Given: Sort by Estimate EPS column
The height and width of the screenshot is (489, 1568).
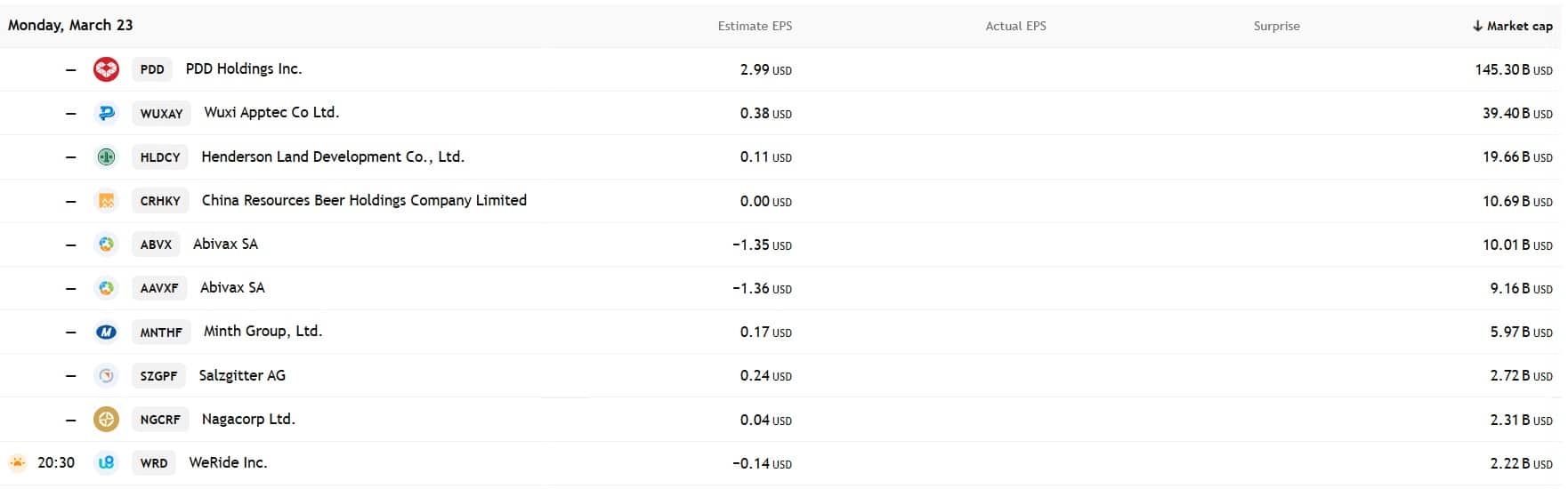Looking at the screenshot, I should click(x=755, y=26).
